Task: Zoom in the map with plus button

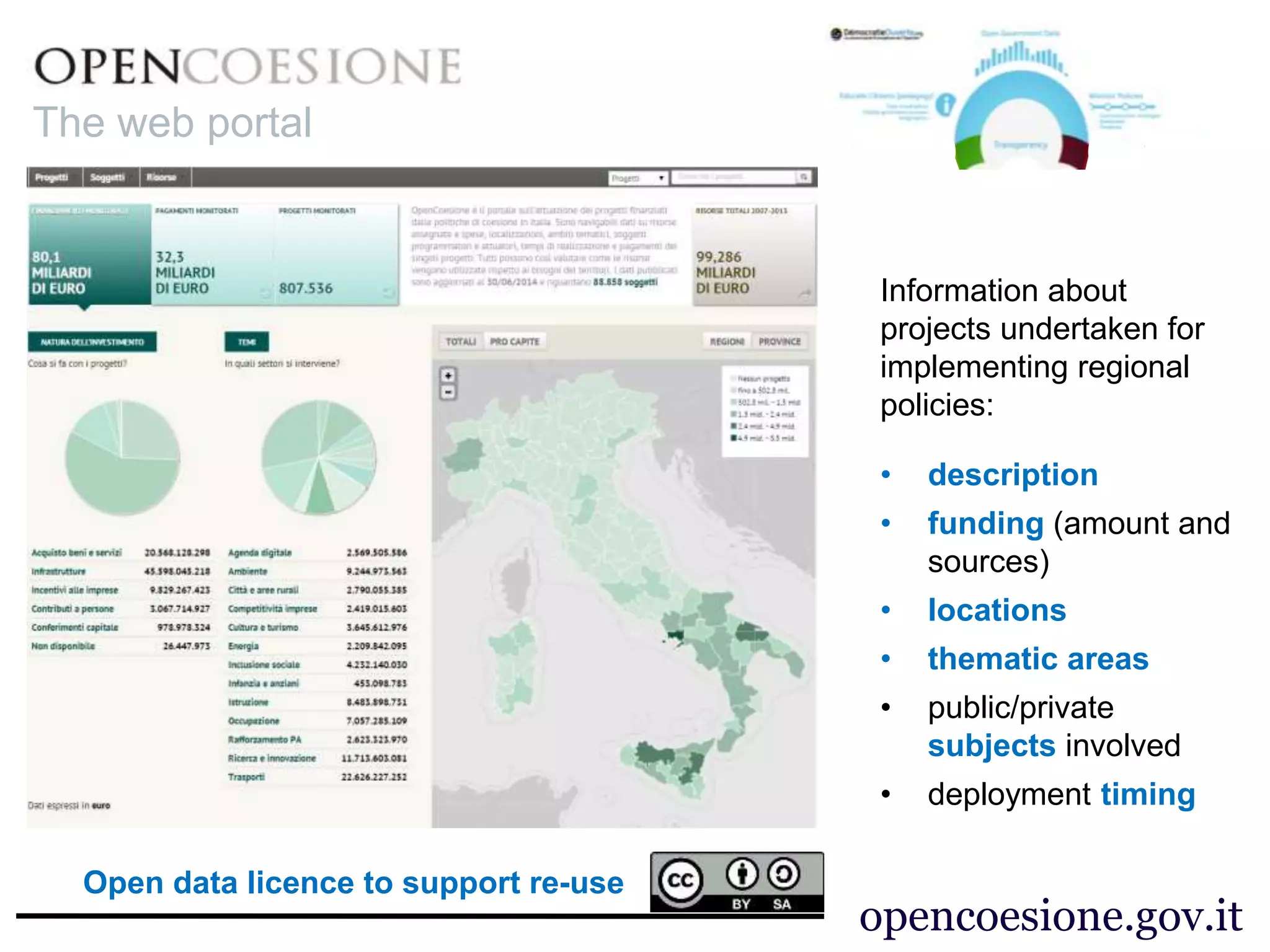Action: coord(448,376)
